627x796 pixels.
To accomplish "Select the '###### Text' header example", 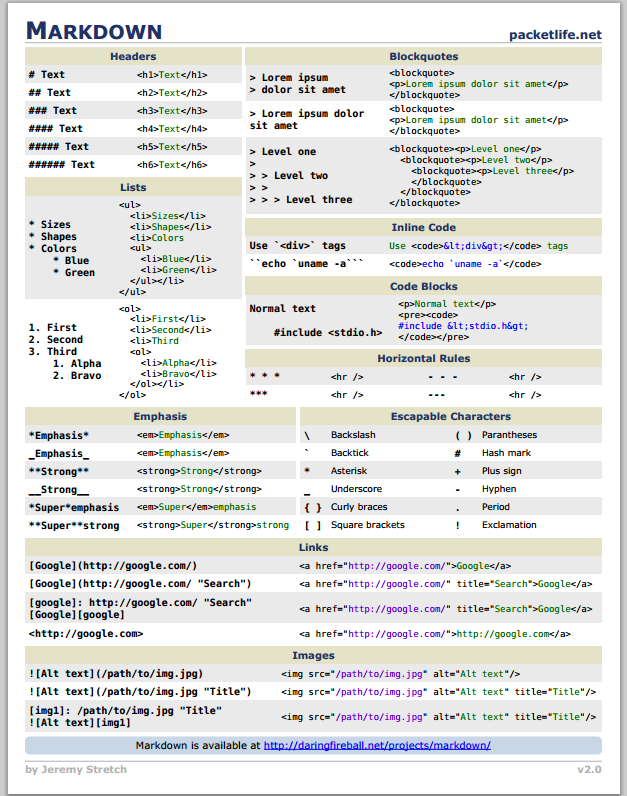I will [62, 165].
